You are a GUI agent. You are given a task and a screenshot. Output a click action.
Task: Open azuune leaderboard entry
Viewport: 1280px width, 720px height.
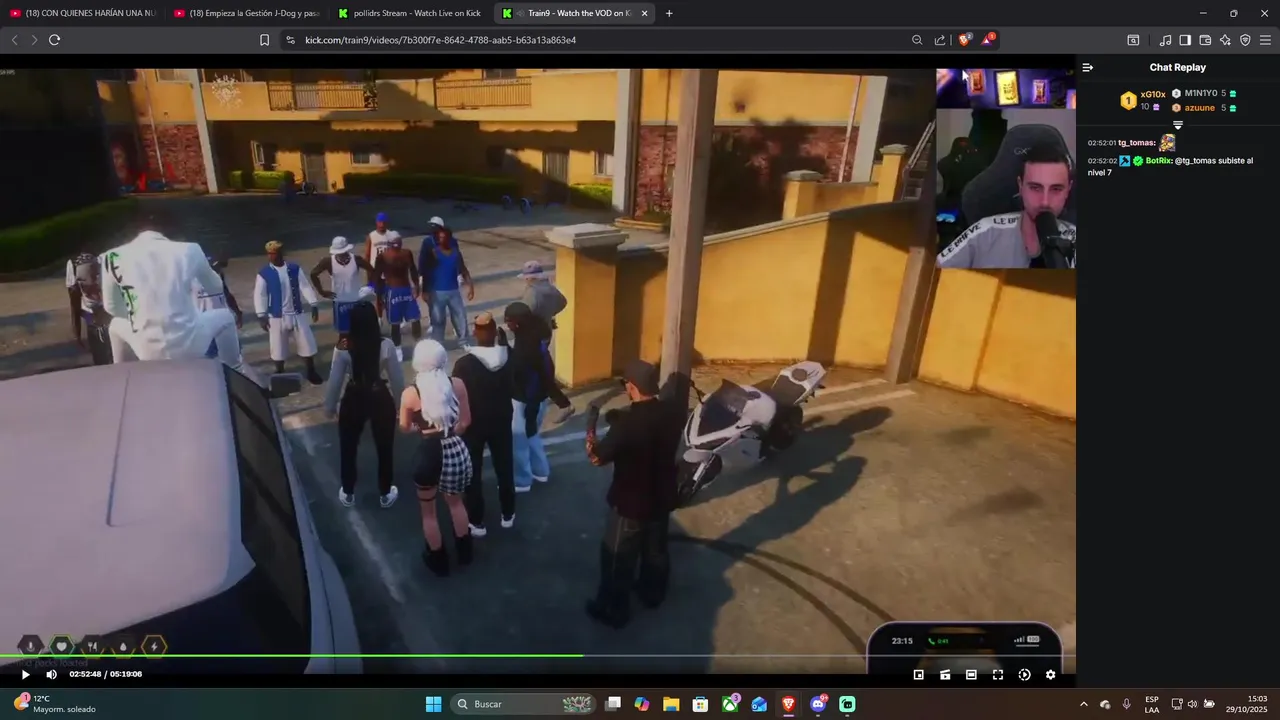pos(1204,108)
